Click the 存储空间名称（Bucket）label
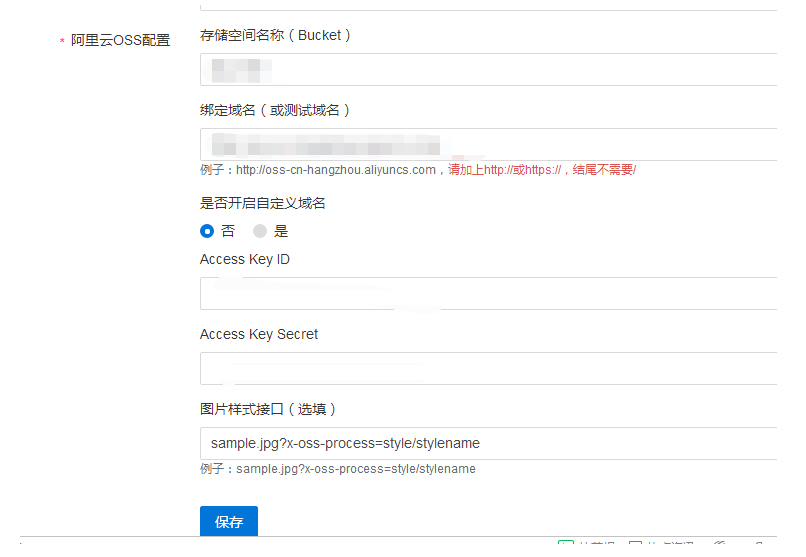806x557 pixels. (x=276, y=35)
